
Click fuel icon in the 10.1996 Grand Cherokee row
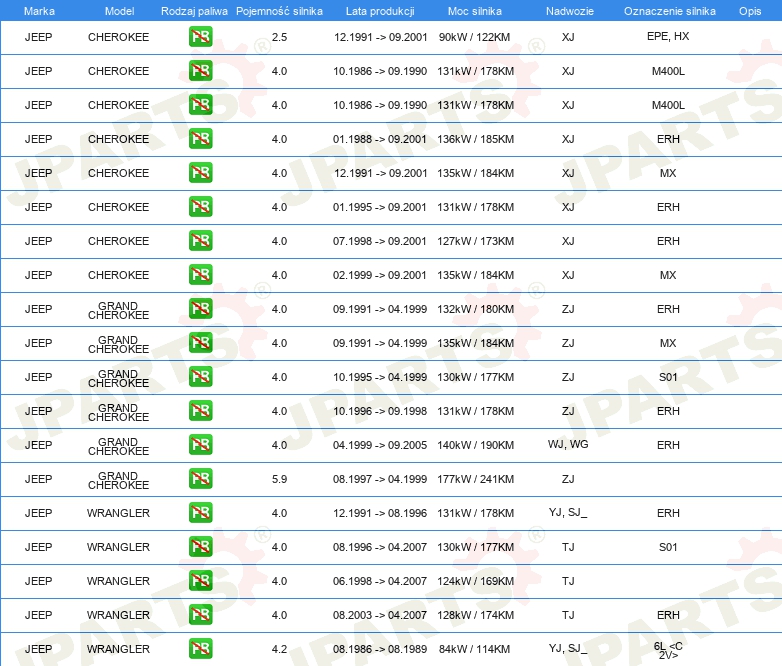click(200, 411)
